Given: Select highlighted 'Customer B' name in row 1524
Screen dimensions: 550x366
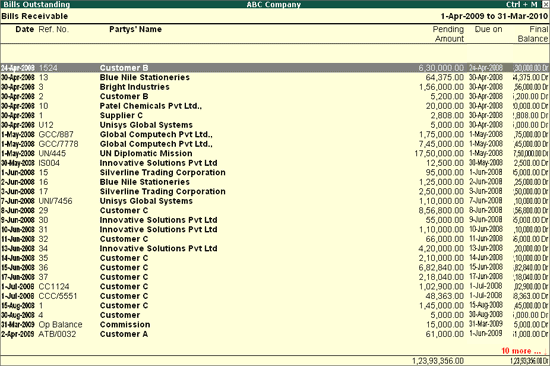Looking at the screenshot, I should click(124, 68).
